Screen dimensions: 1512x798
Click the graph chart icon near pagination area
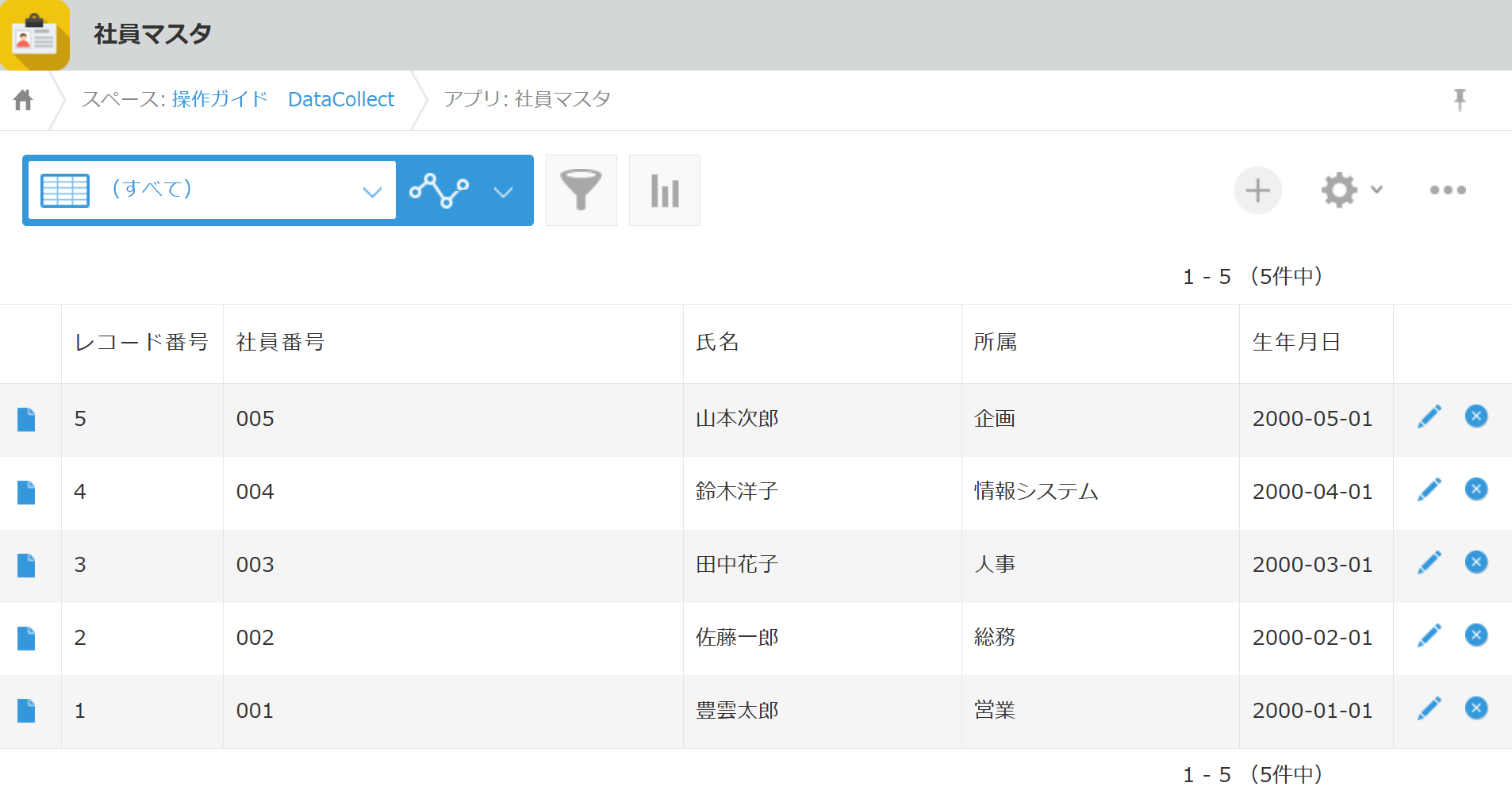(664, 190)
